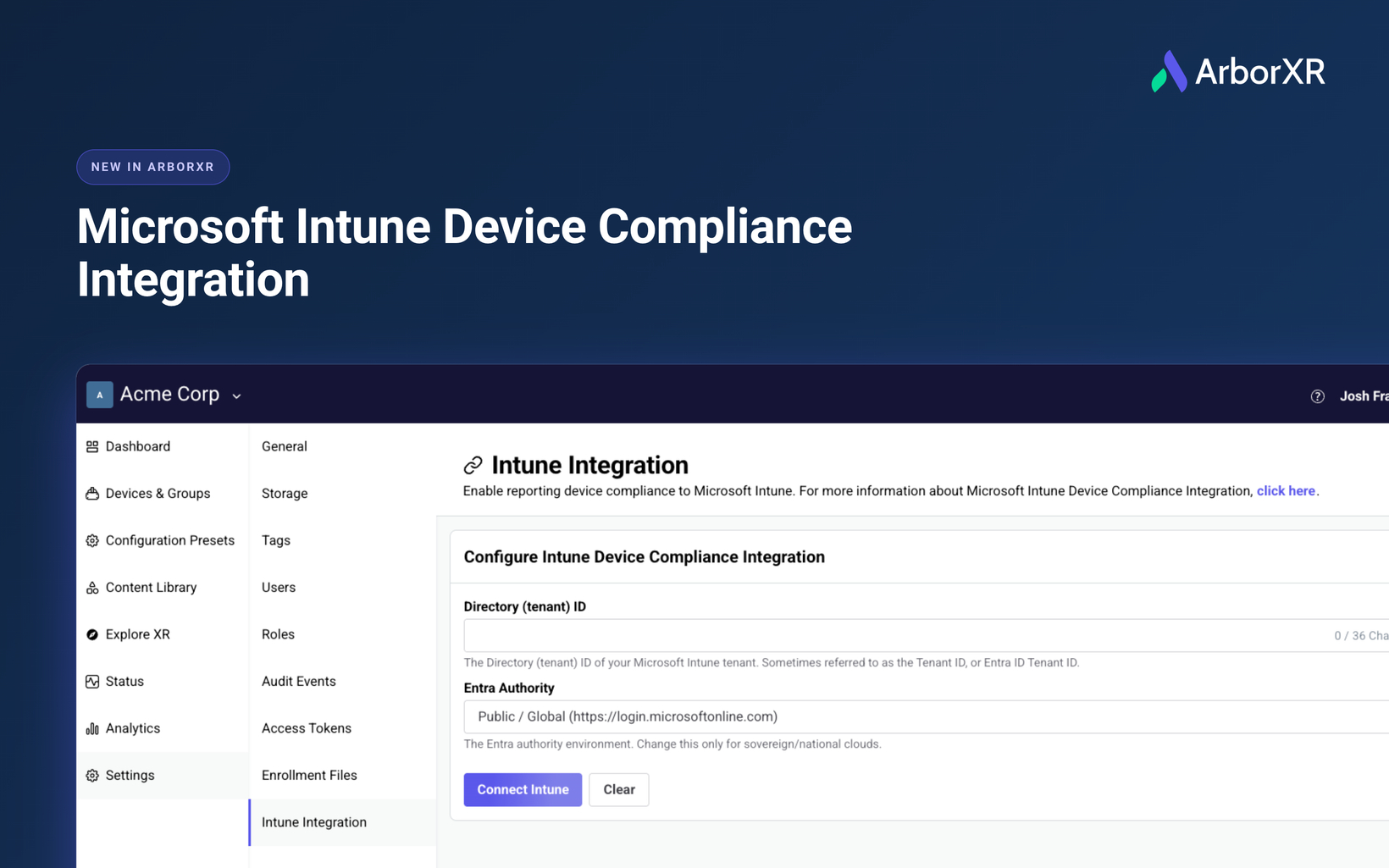Open Analytics in the sidebar
This screenshot has width=1389, height=868.
coord(163,728)
